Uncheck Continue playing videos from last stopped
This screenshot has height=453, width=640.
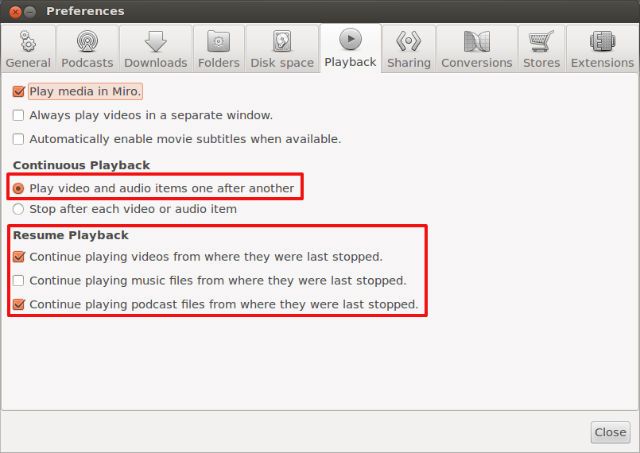point(19,257)
